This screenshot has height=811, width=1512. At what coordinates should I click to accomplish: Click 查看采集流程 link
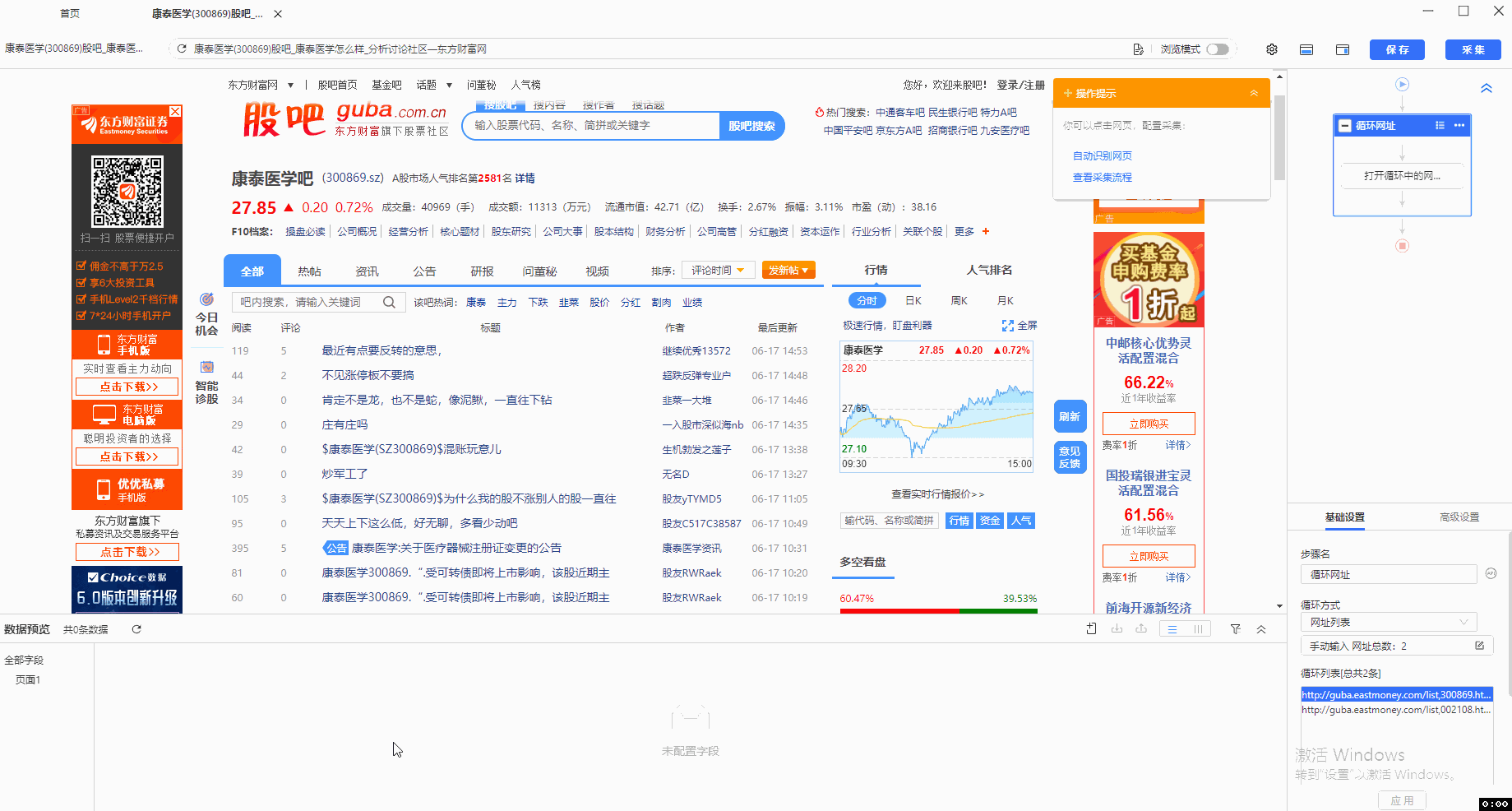click(x=1102, y=177)
